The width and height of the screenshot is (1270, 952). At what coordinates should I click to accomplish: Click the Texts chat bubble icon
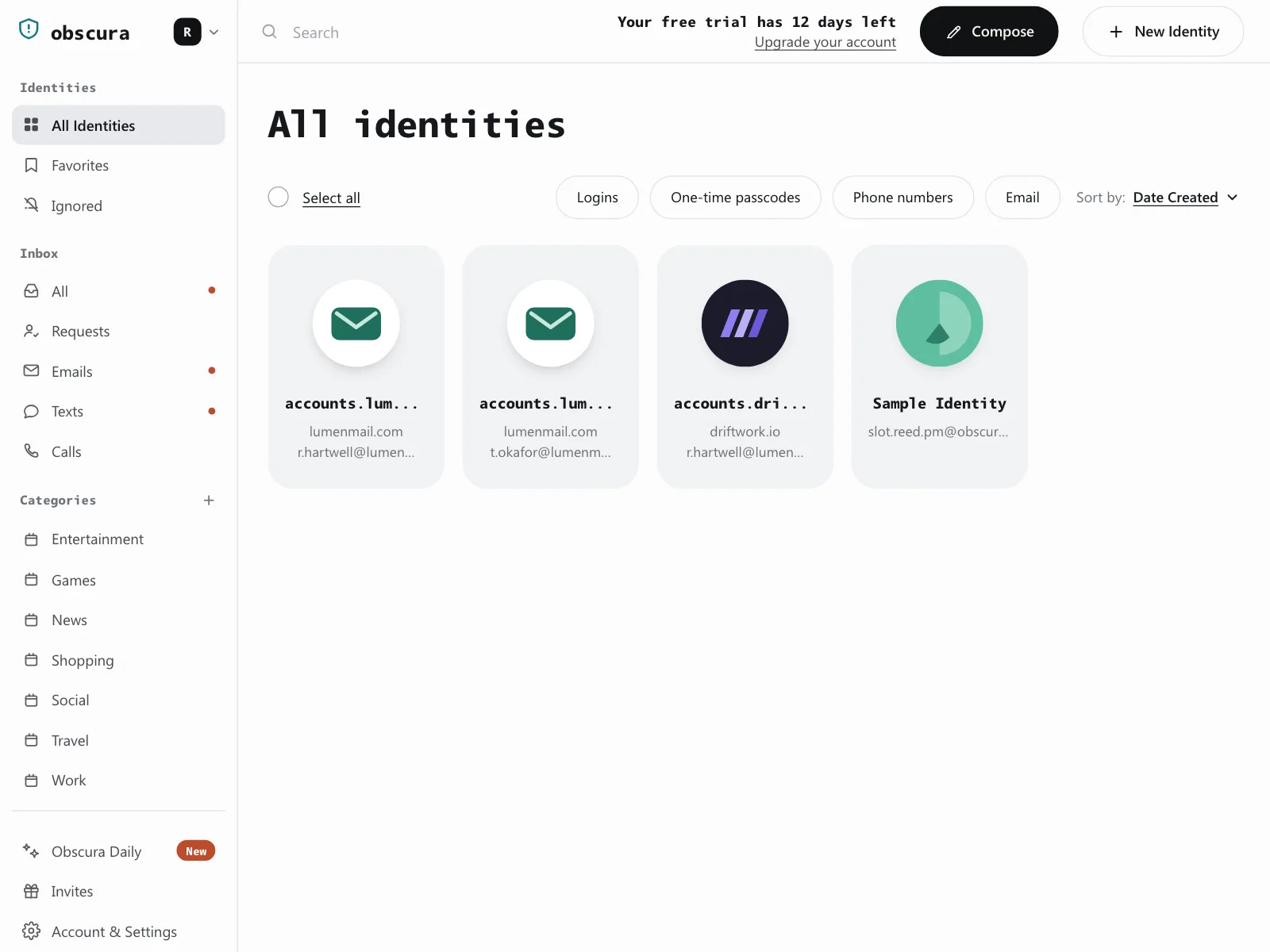click(x=32, y=411)
